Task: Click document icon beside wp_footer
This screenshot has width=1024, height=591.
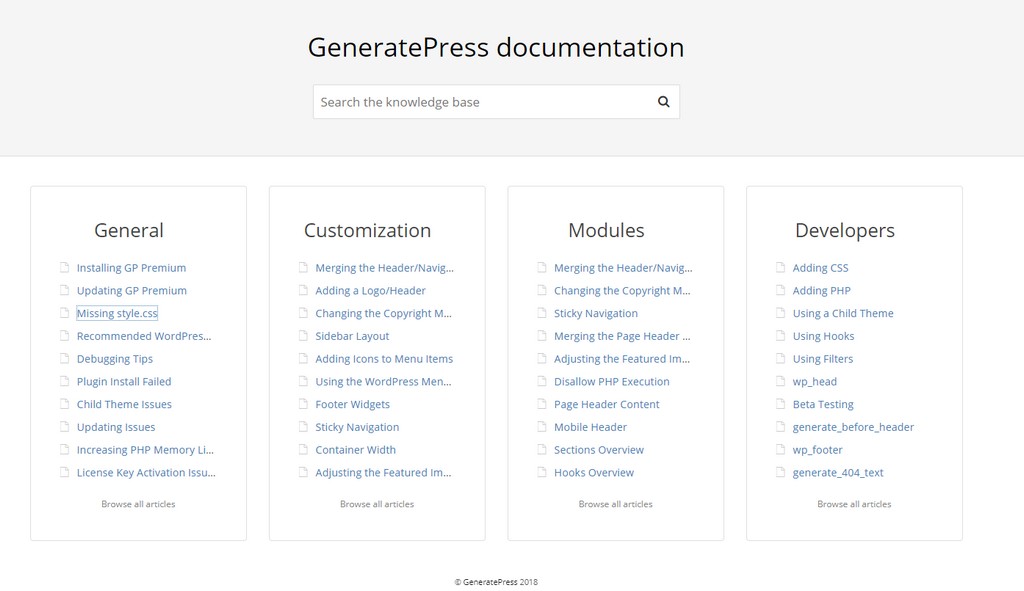Action: click(780, 450)
